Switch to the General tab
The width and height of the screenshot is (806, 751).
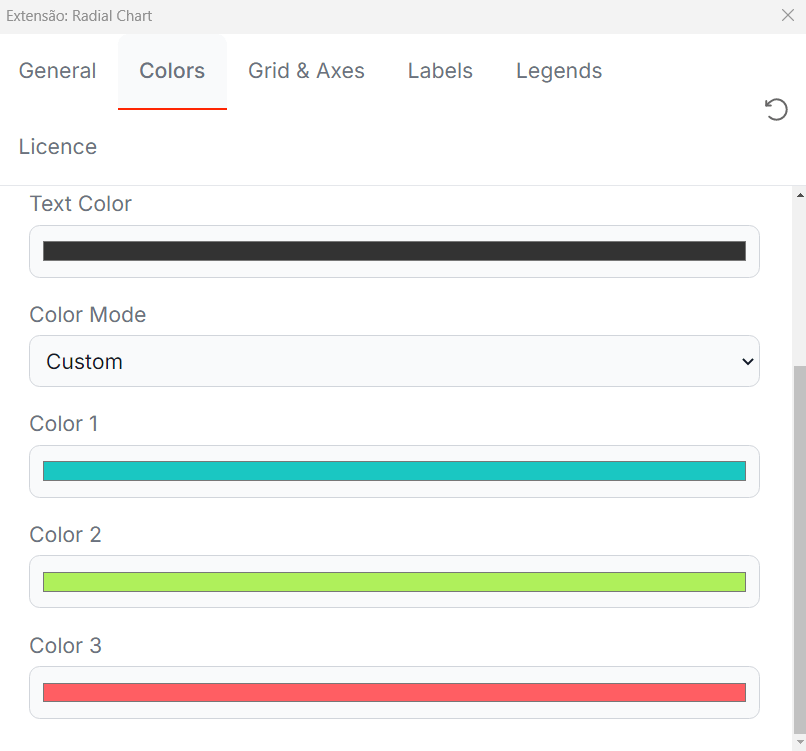[x=58, y=71]
